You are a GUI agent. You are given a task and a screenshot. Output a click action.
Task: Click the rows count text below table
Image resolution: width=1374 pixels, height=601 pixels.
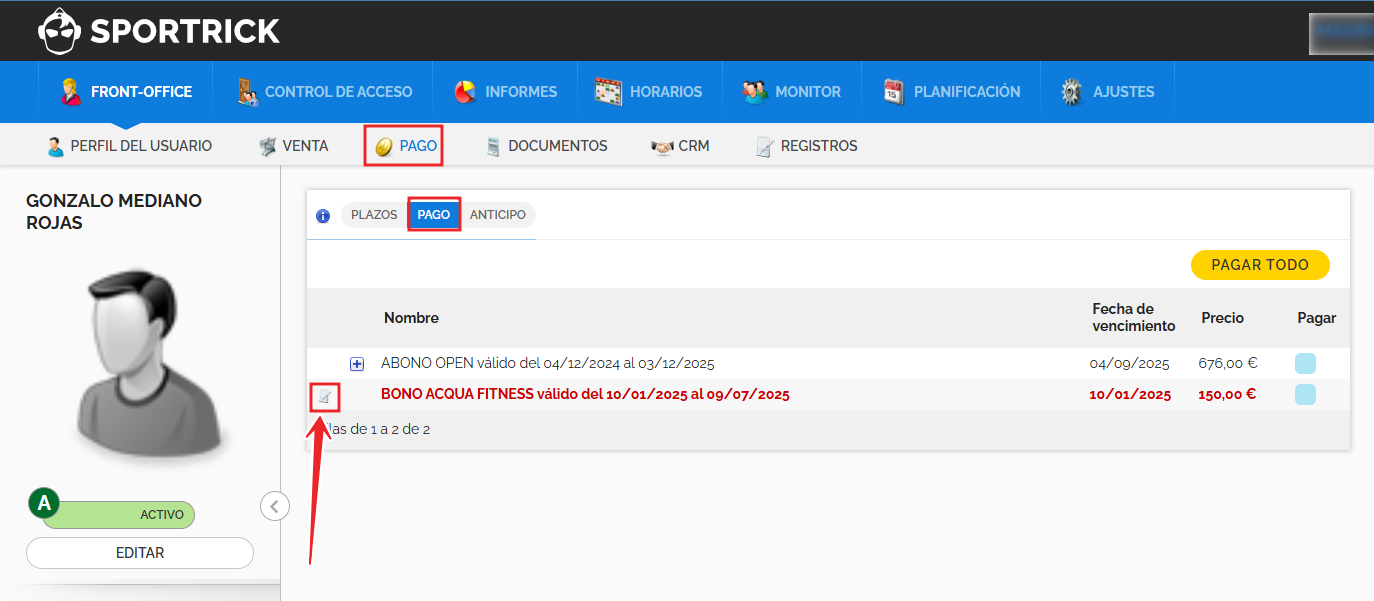click(373, 429)
